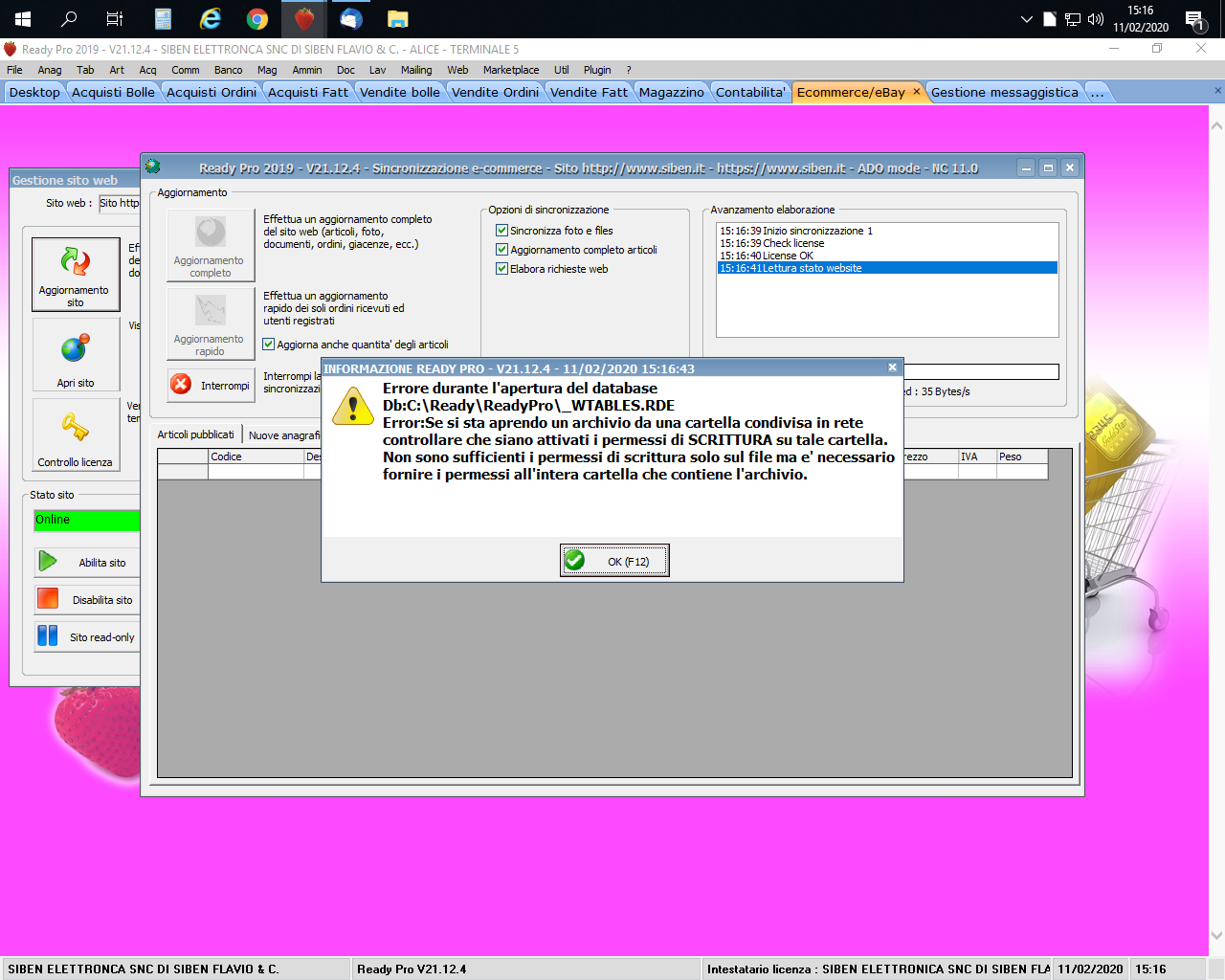1225x980 pixels.
Task: Click the main window scrollbar up arrow
Action: point(1216,124)
